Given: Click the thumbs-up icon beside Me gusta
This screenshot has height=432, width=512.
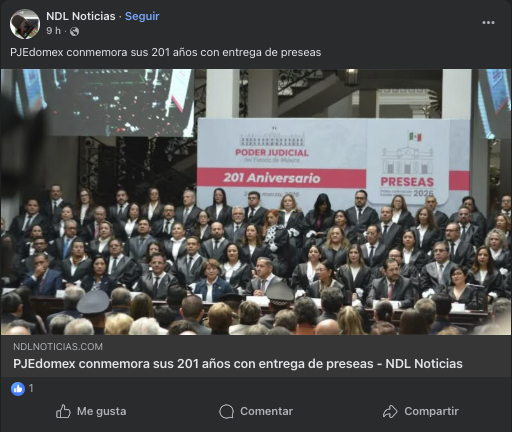Looking at the screenshot, I should click(x=63, y=411).
